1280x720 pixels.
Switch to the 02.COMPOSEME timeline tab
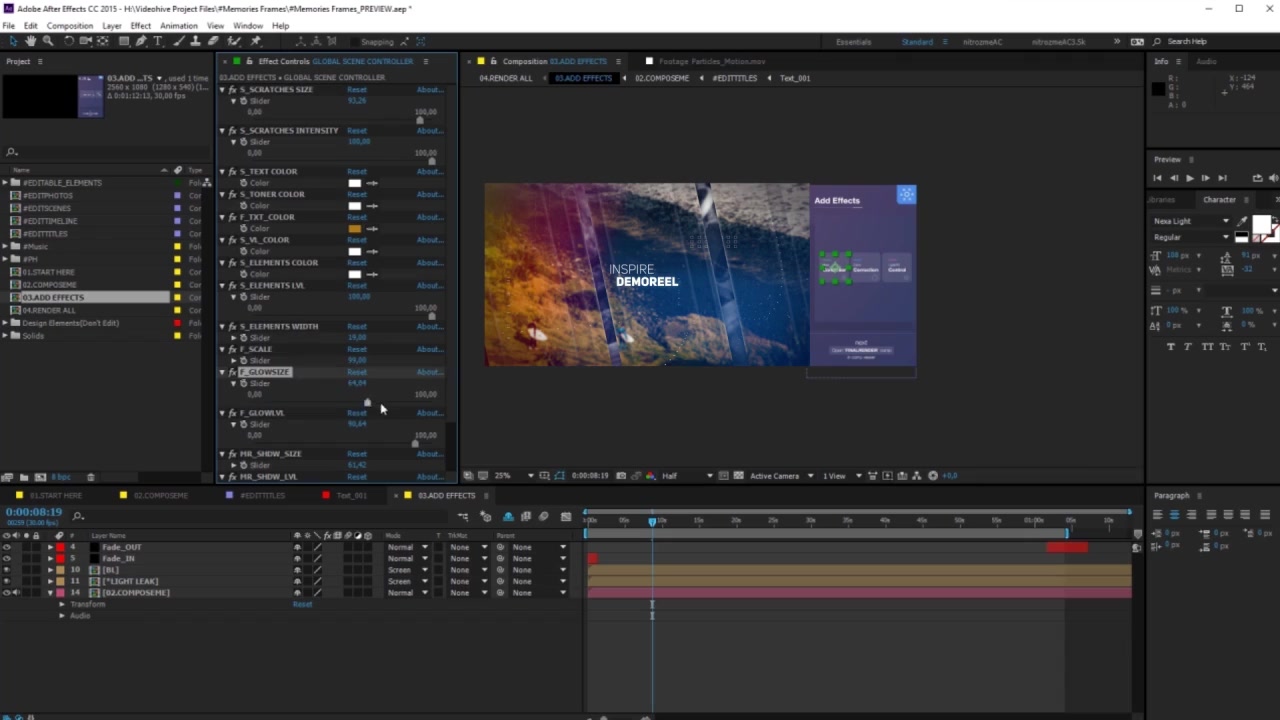click(161, 495)
